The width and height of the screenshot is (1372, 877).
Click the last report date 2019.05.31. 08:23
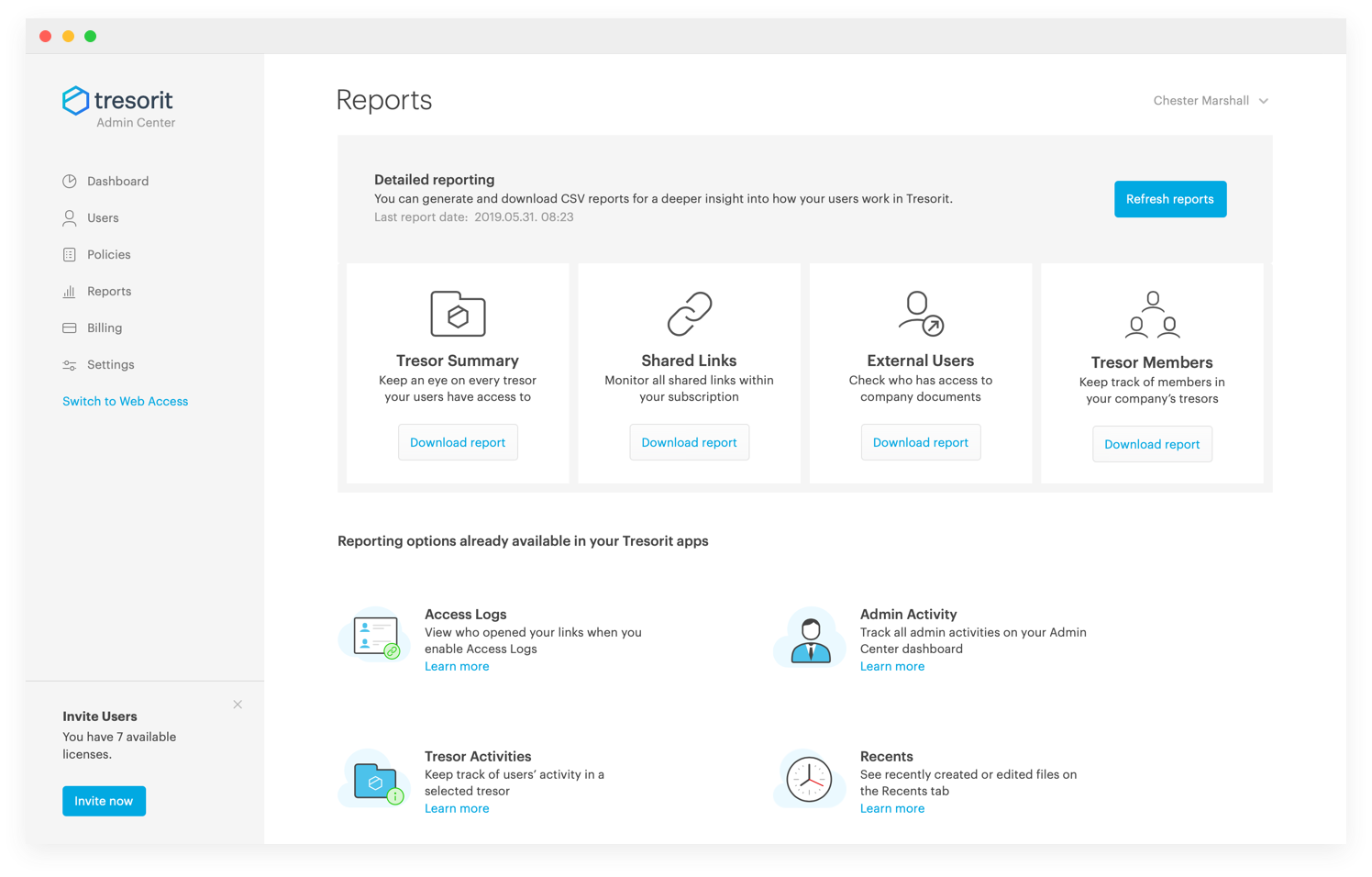coord(524,217)
